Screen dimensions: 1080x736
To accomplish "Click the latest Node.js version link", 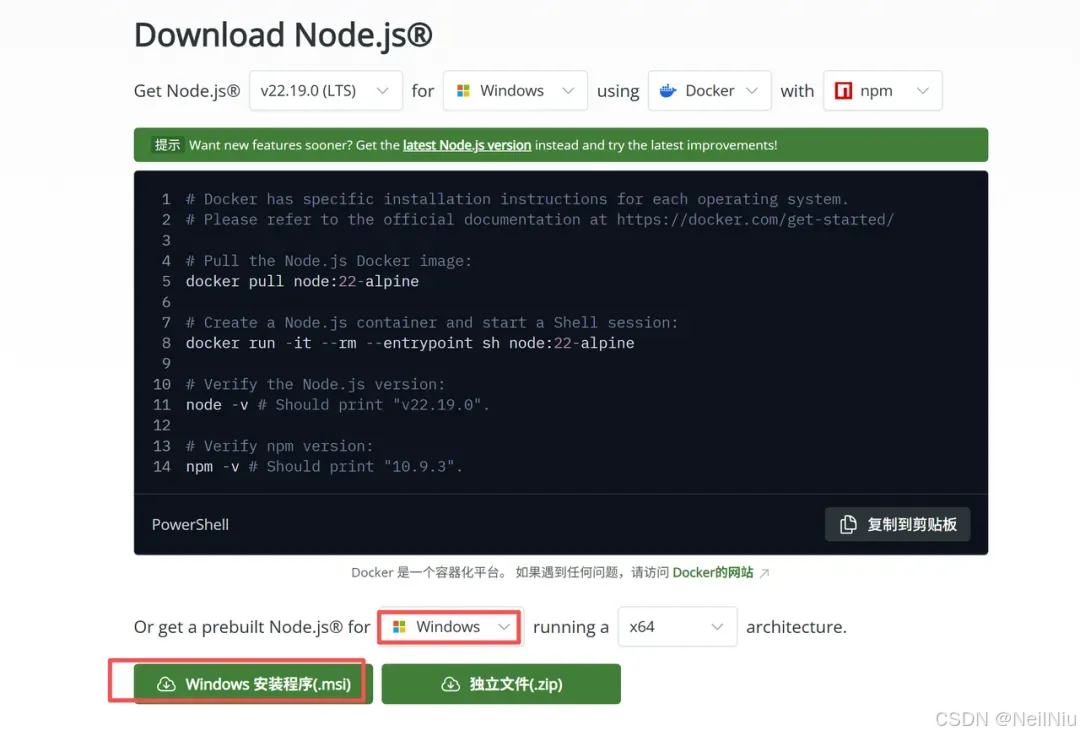I will (x=467, y=145).
